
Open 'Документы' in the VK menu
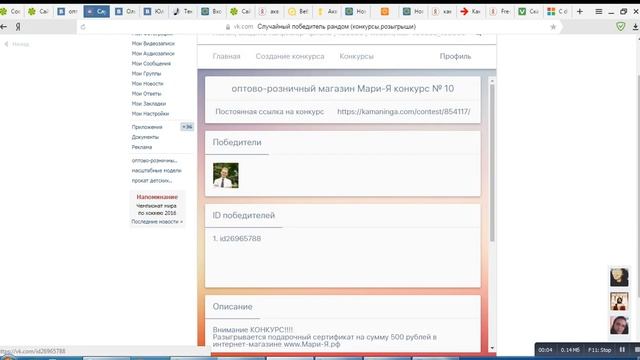point(145,137)
